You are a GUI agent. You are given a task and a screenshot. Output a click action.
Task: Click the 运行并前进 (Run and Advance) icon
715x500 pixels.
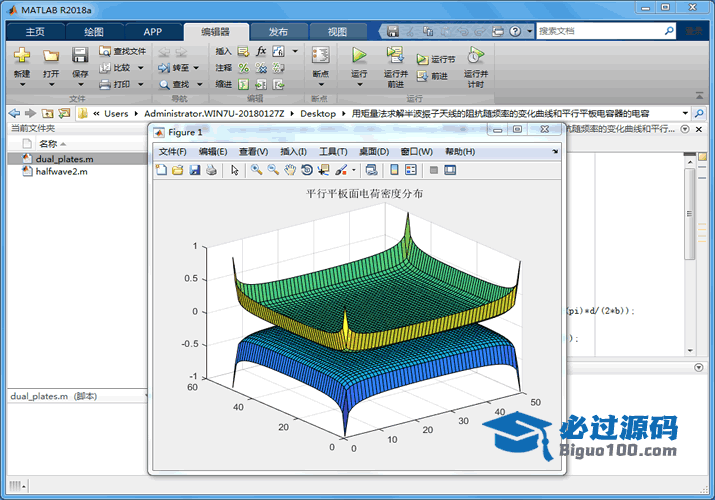pos(395,55)
